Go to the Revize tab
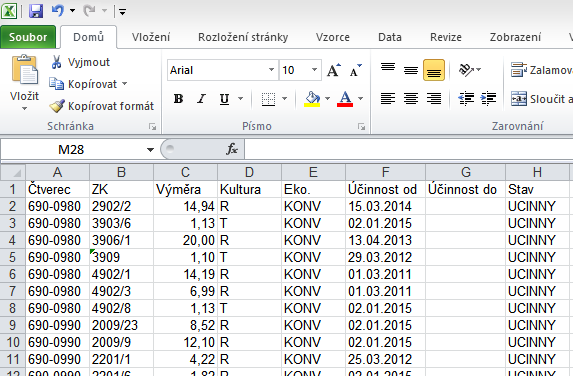This screenshot has height=376, width=573. (446, 37)
